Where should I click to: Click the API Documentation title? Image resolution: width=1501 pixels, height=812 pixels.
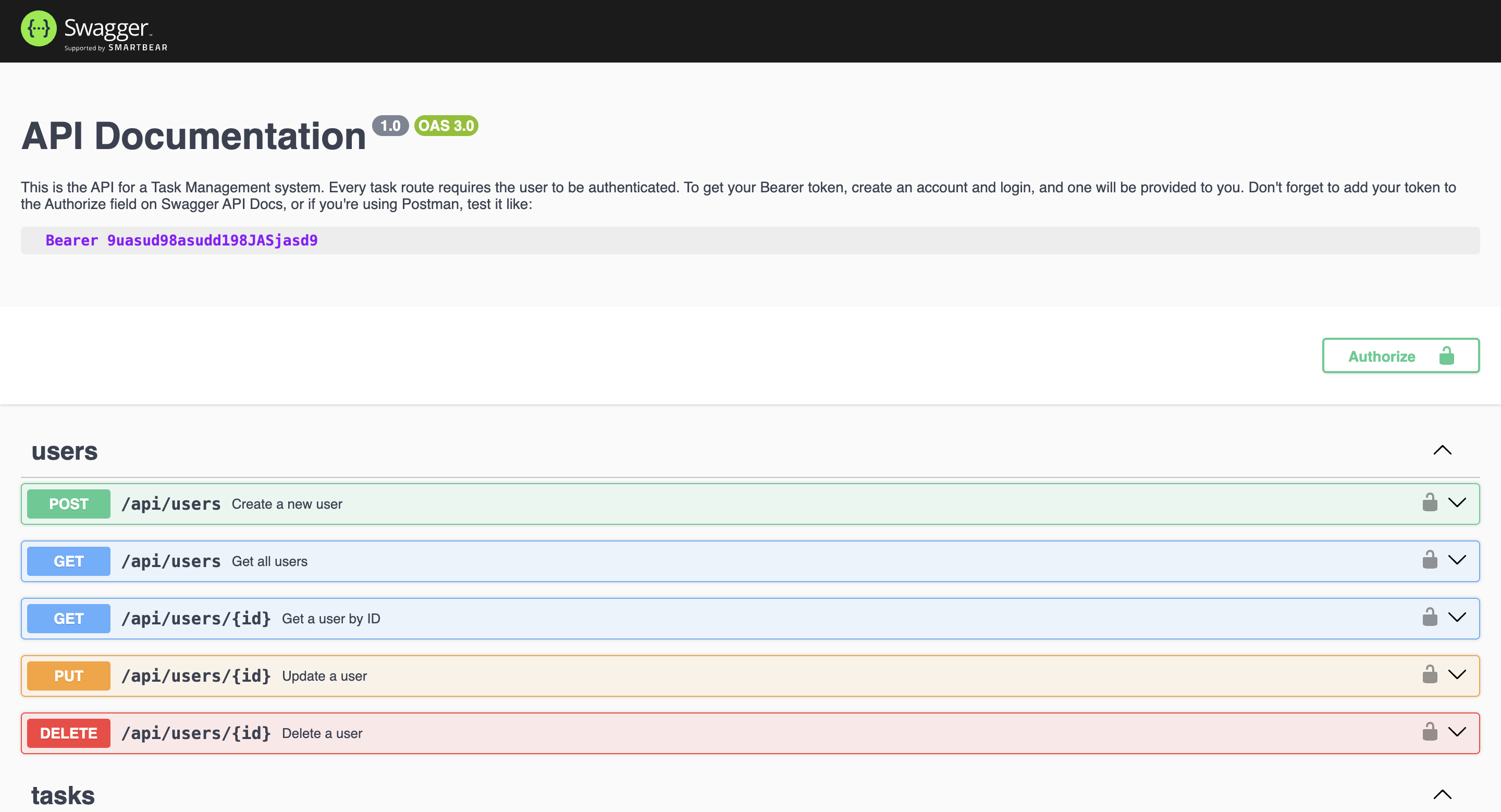(x=193, y=137)
